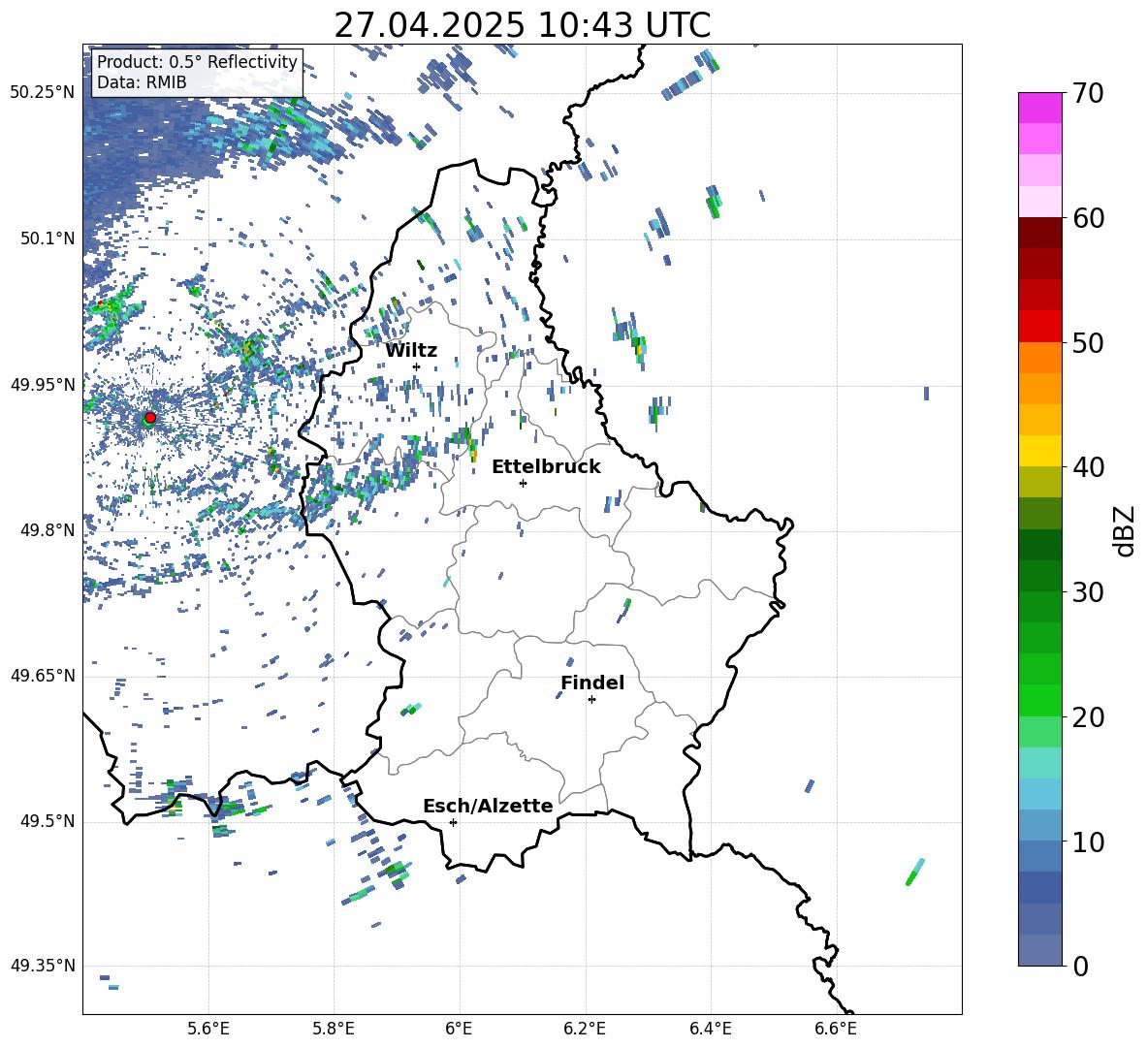This screenshot has width=1148, height=1048.
Task: Click the slate blue bottom colorbar segment
Action: (1040, 950)
